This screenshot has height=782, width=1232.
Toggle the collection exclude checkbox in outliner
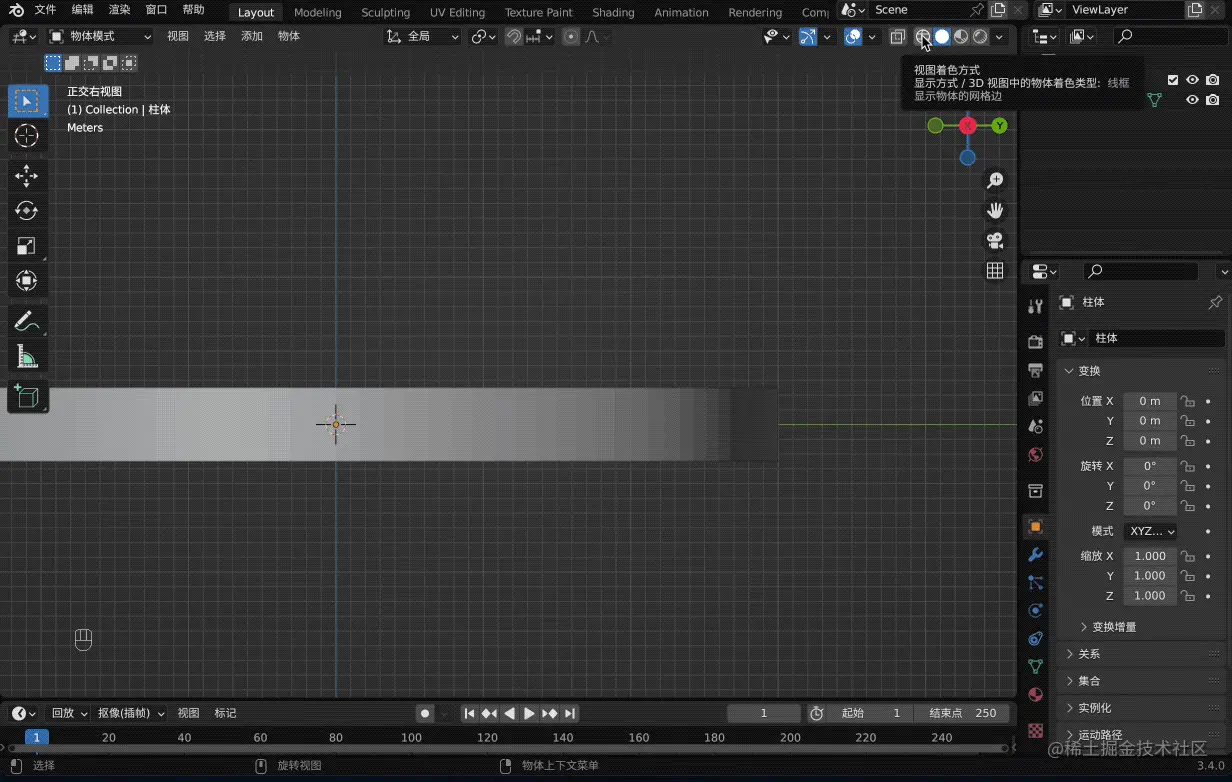click(x=1173, y=80)
